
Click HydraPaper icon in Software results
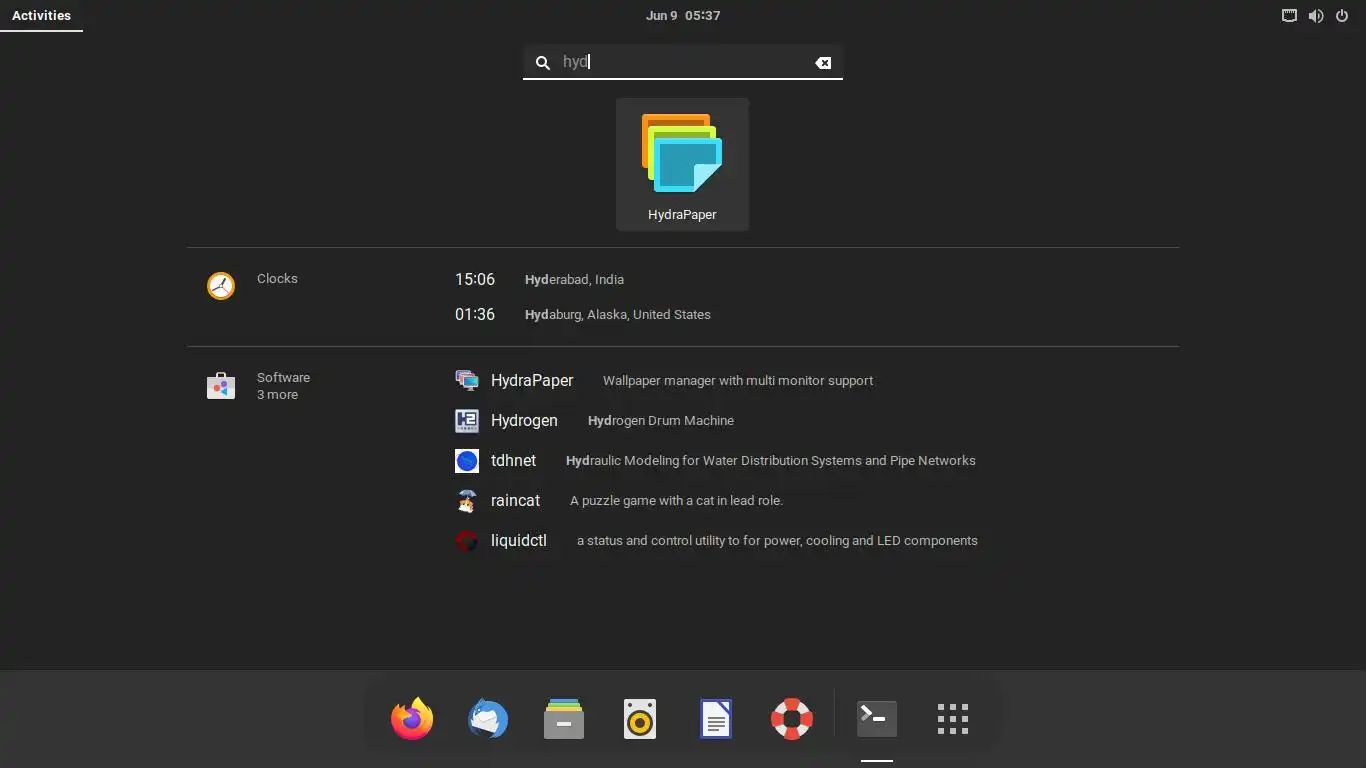coord(467,380)
